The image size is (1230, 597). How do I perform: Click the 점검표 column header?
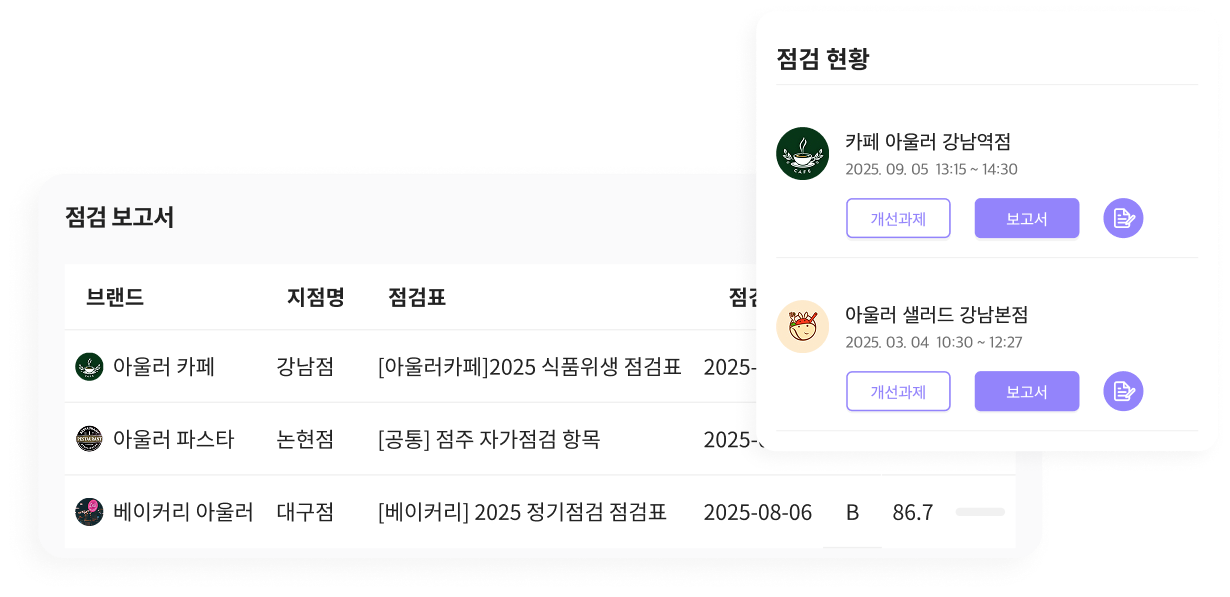coord(416,297)
